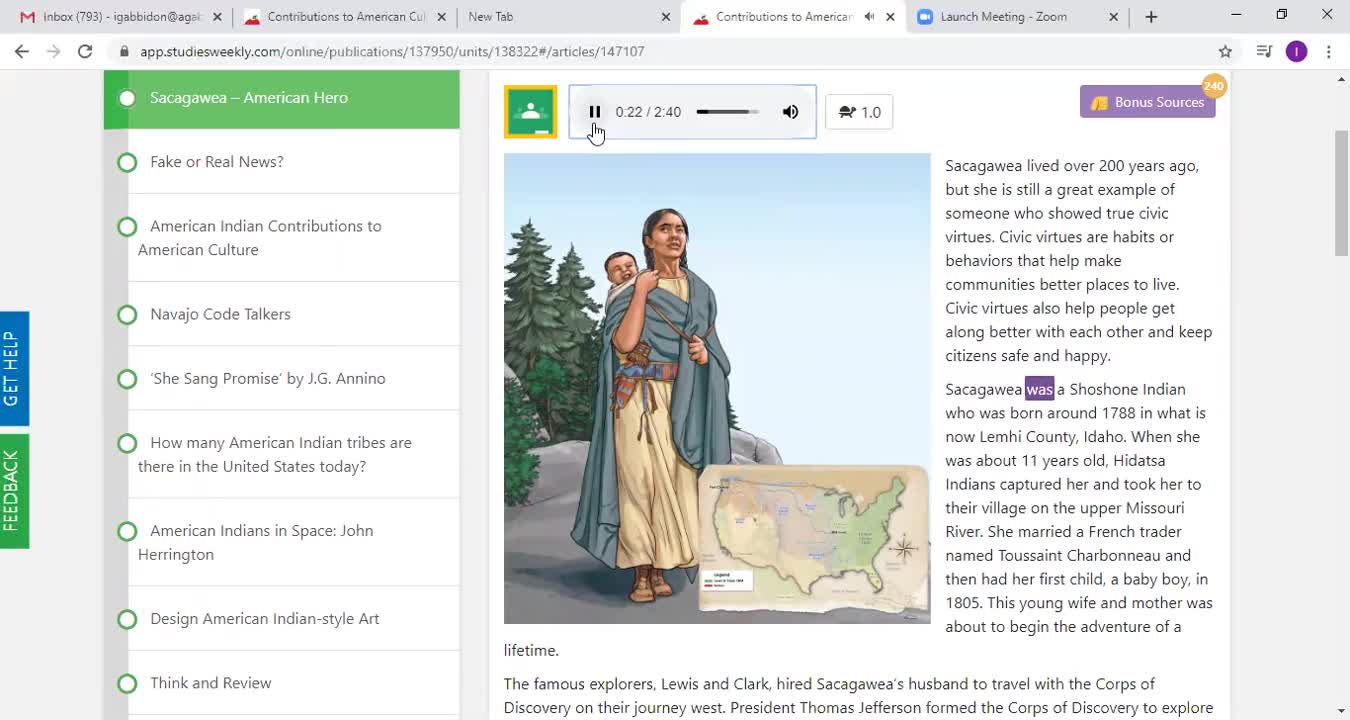Click the text "now Lemhi County, Idaho. When she"
This screenshot has height=720, width=1350.
pos(1073,437)
